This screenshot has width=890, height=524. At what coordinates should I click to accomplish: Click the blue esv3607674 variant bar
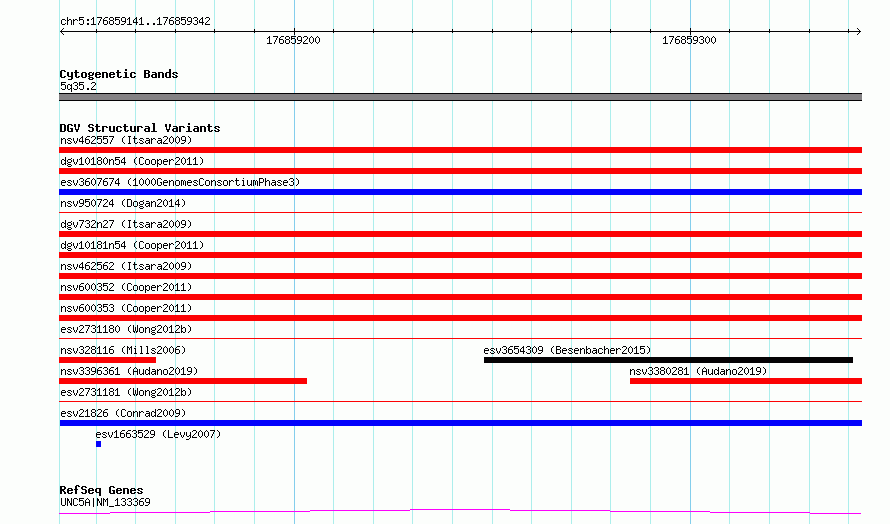460,192
